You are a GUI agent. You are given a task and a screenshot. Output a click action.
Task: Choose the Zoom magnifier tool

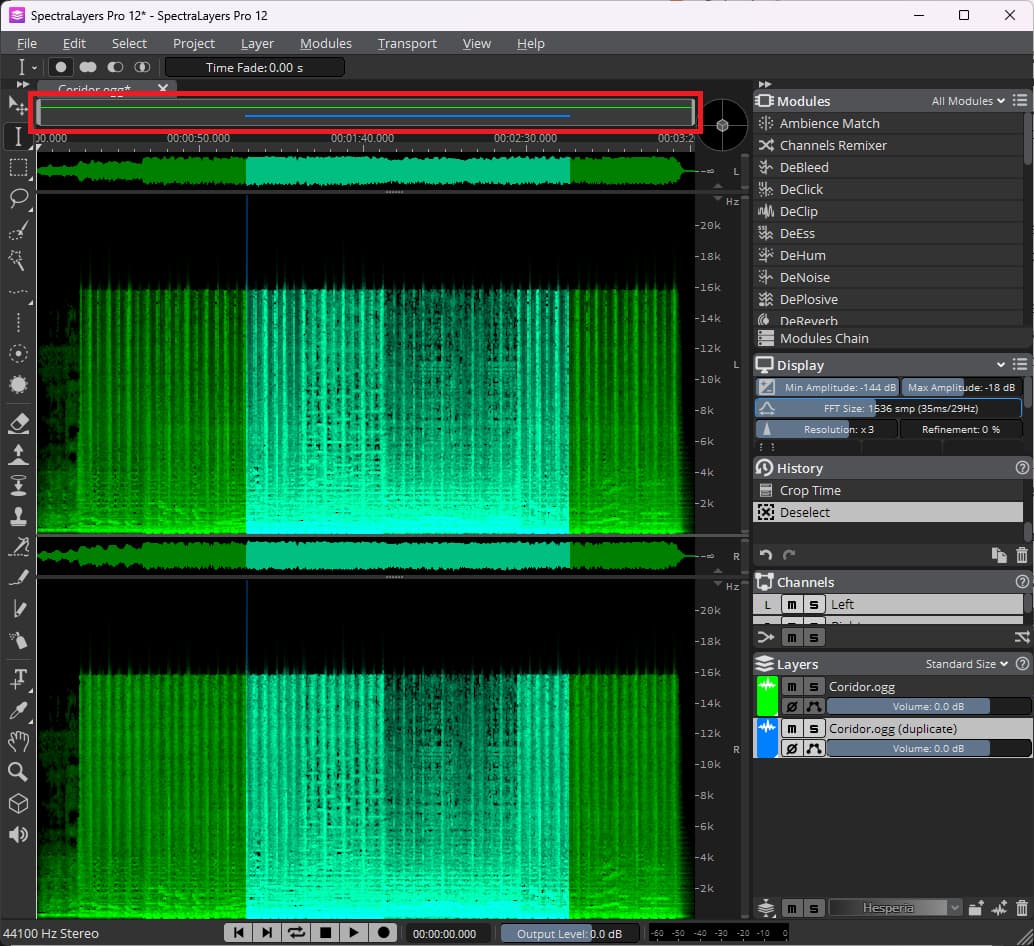pos(18,772)
